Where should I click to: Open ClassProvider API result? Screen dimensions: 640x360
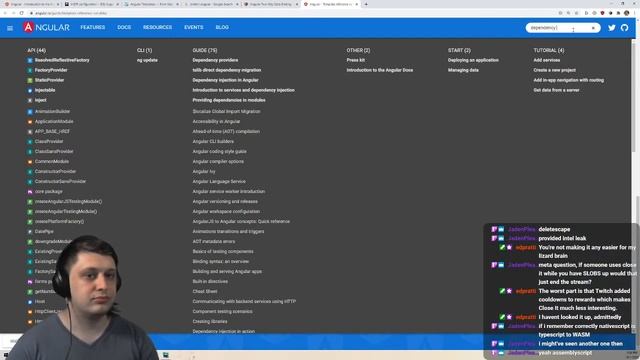[x=49, y=142]
